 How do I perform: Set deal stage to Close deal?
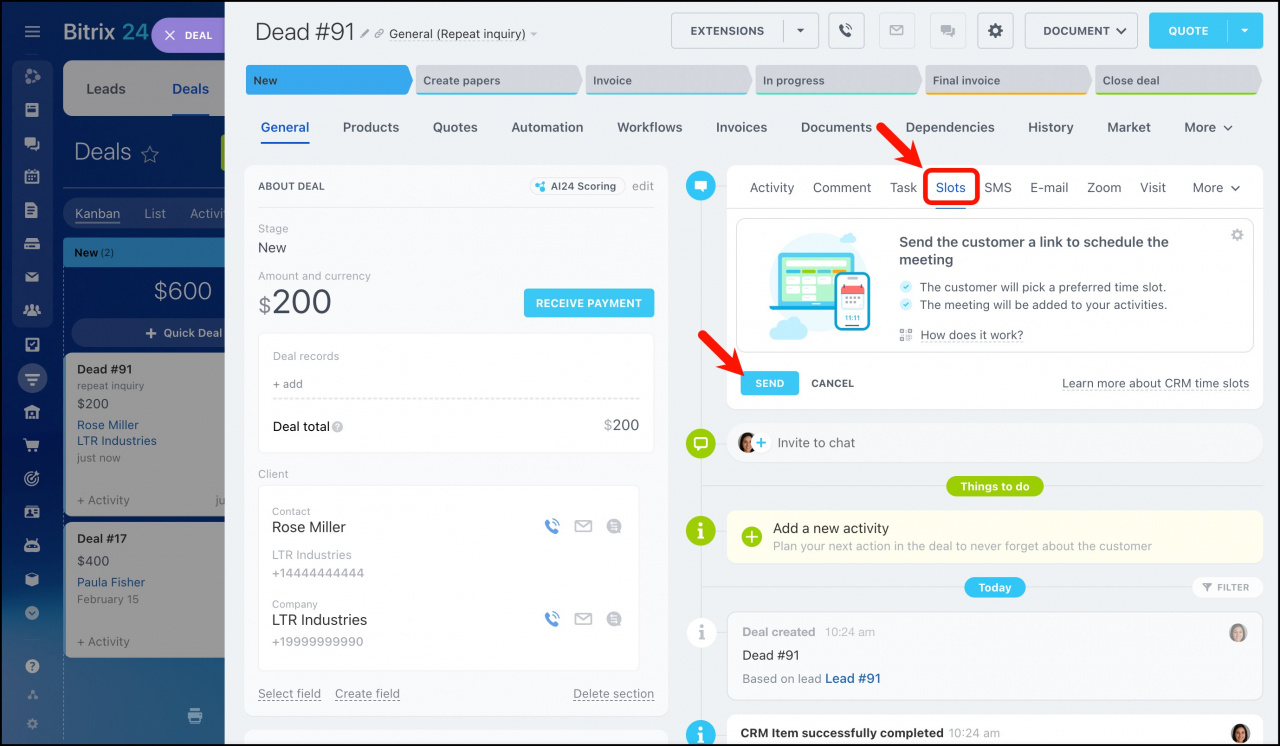click(x=1177, y=80)
